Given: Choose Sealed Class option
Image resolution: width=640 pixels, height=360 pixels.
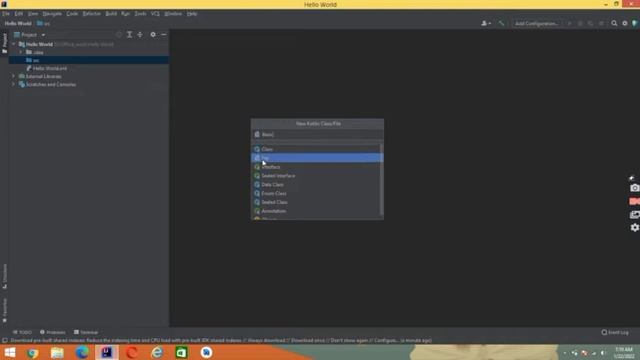Looking at the screenshot, I should [x=317, y=202].
